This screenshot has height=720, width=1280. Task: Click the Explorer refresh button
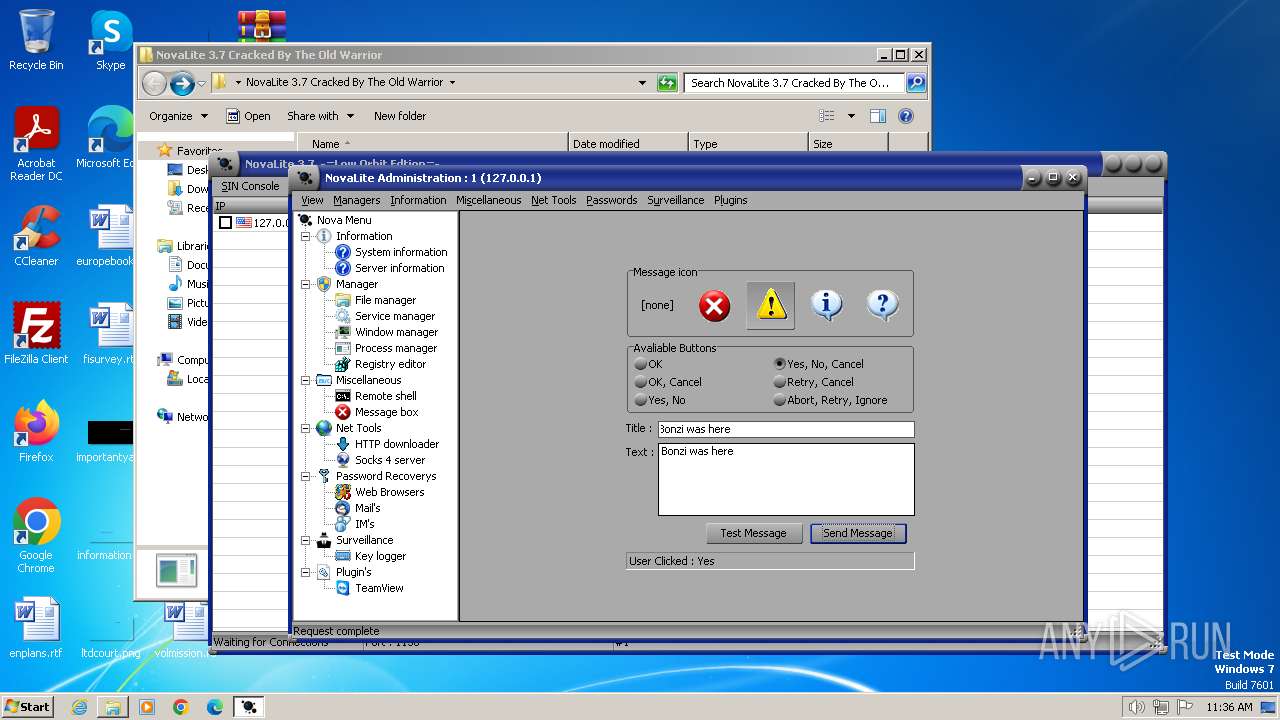(667, 83)
